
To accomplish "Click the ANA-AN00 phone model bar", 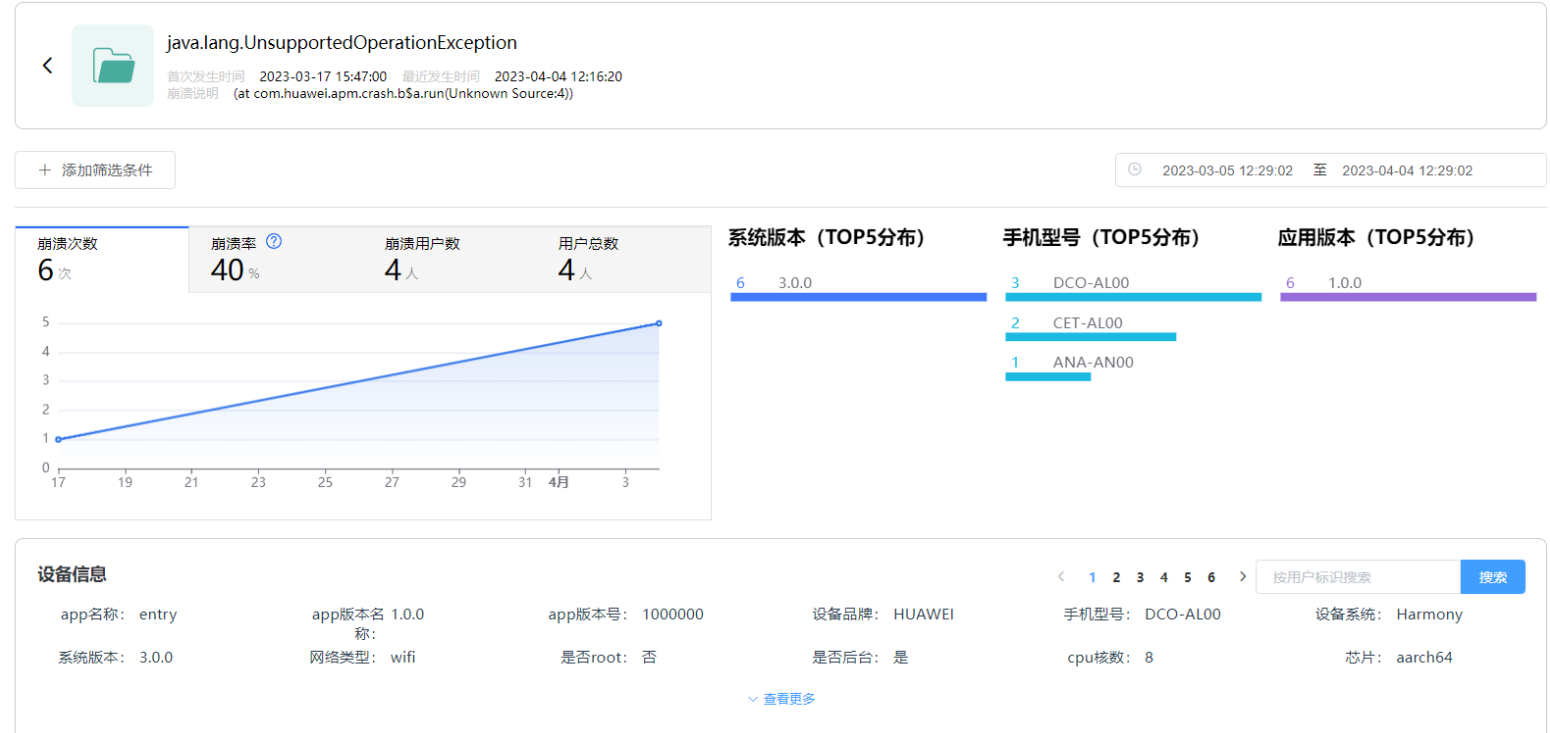I will [1047, 377].
